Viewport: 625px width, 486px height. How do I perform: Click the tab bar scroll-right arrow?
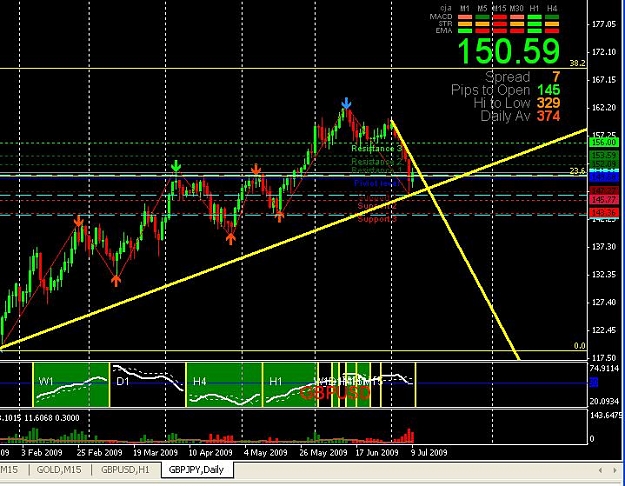(x=615, y=470)
